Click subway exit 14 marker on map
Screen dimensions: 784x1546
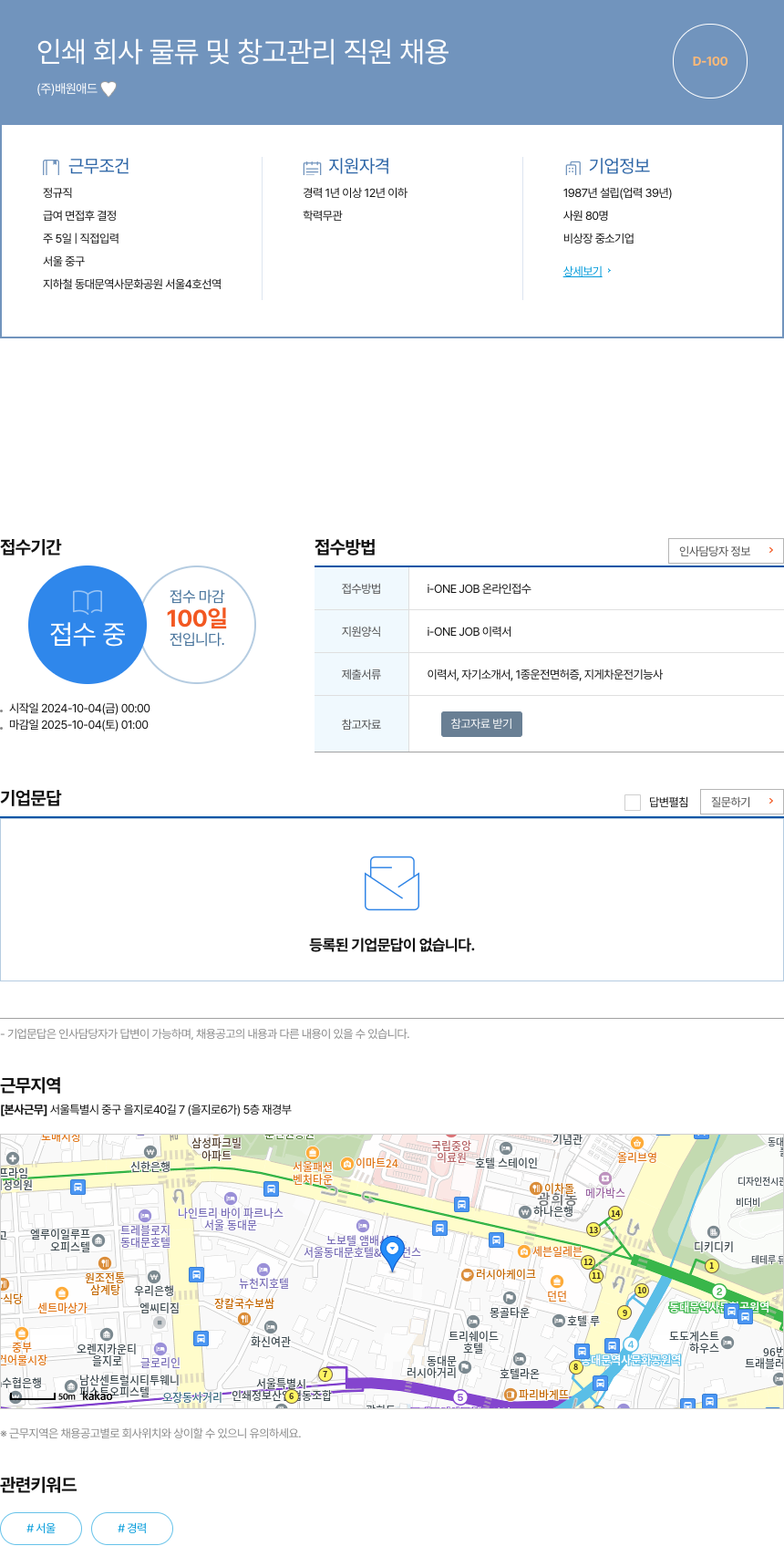coord(615,1213)
